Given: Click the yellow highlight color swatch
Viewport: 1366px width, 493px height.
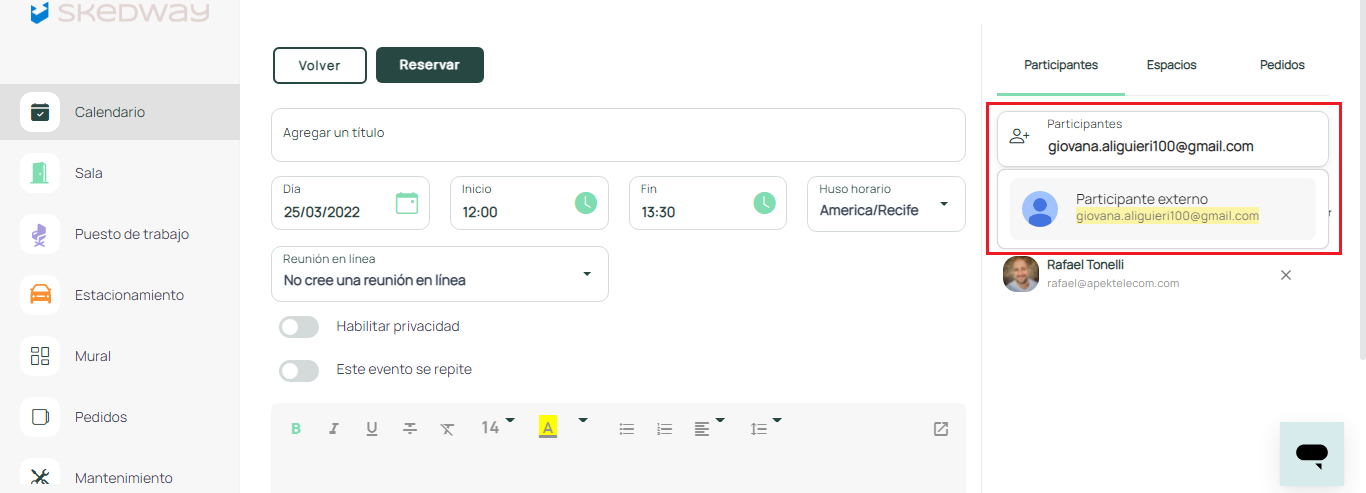Looking at the screenshot, I should point(547,427).
